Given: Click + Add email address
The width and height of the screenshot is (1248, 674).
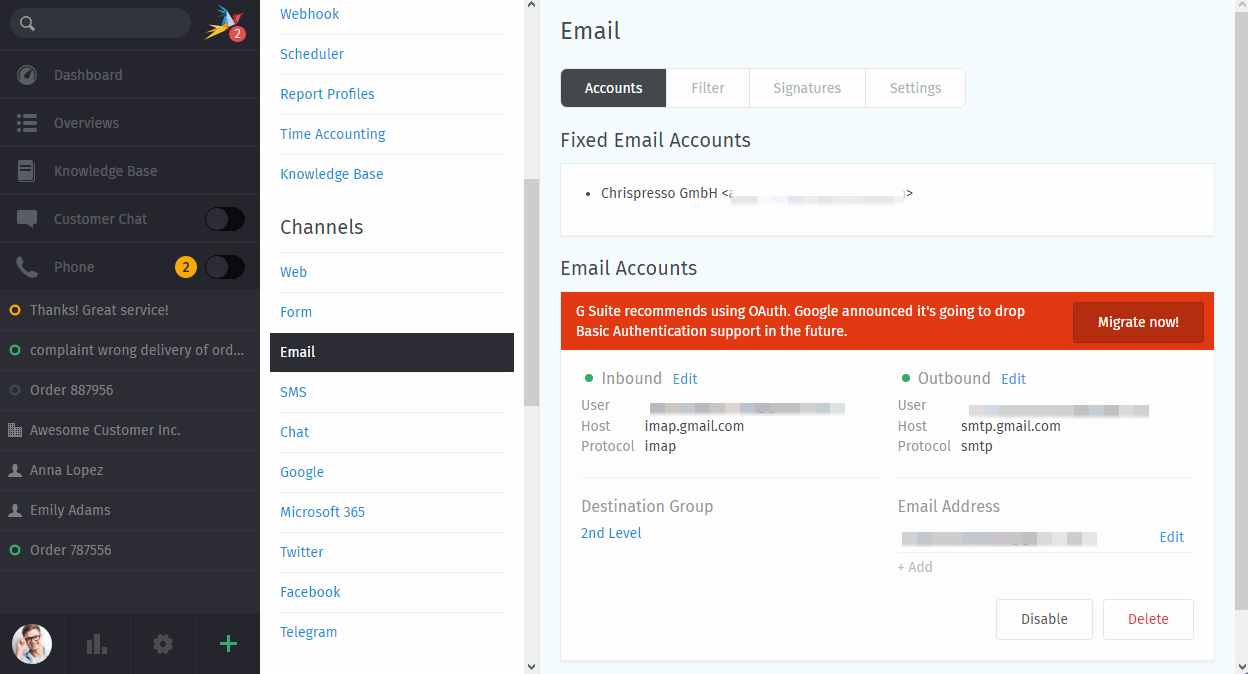Looking at the screenshot, I should (x=915, y=567).
